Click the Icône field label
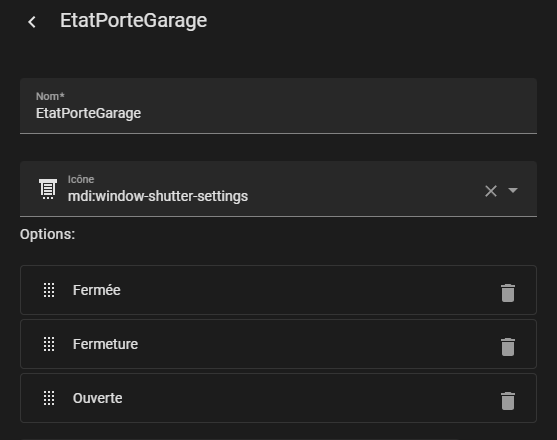557x440 pixels. coord(81,179)
